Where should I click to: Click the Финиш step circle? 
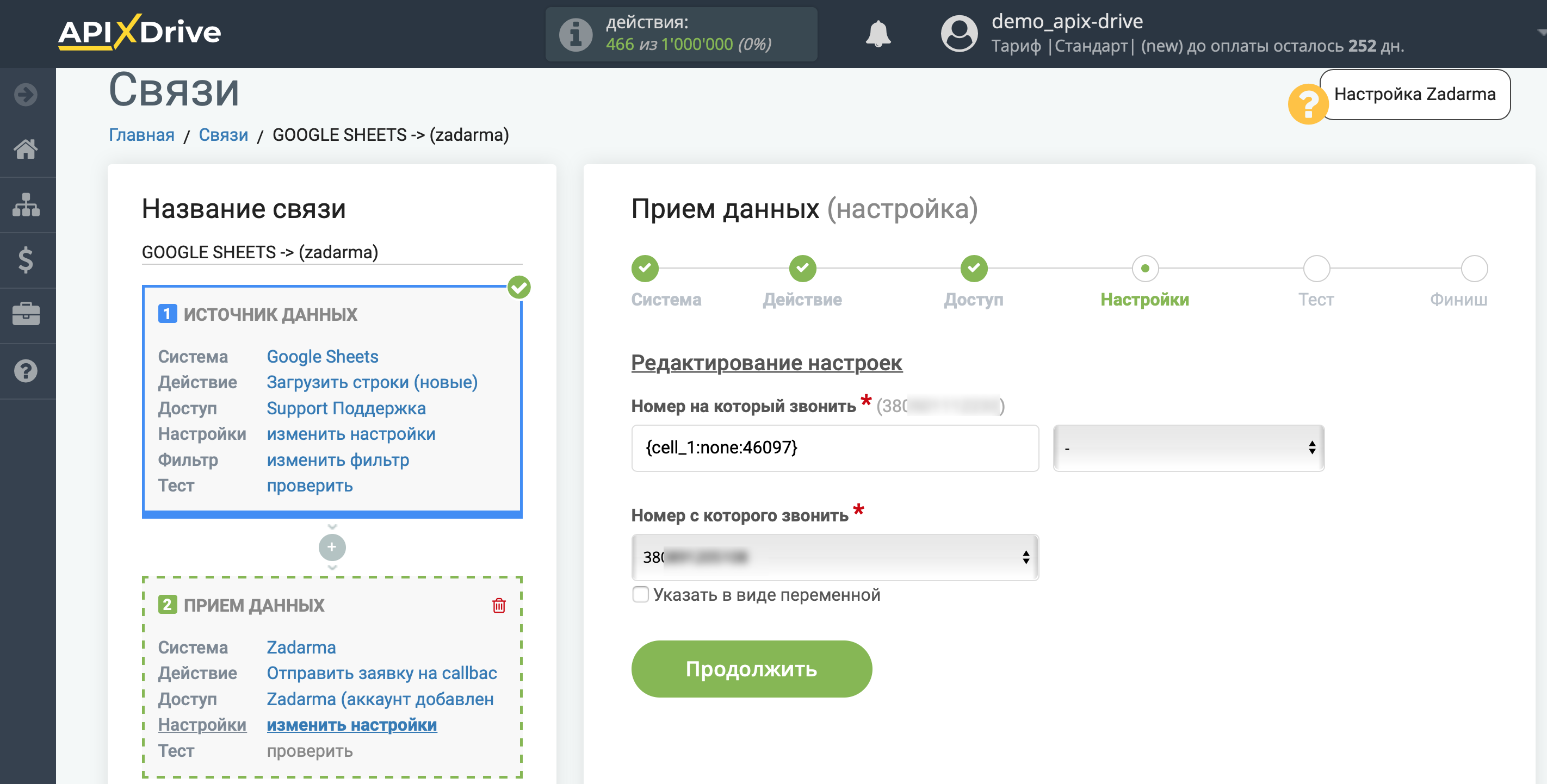coord(1474,269)
